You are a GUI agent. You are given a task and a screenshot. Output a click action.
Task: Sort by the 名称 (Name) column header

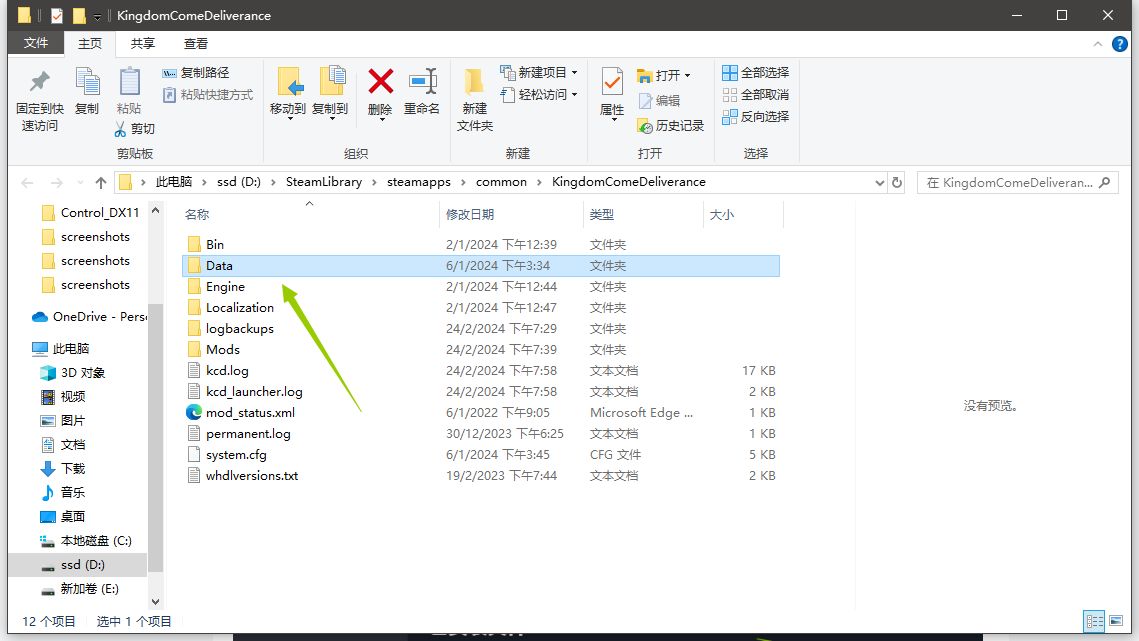click(x=197, y=214)
